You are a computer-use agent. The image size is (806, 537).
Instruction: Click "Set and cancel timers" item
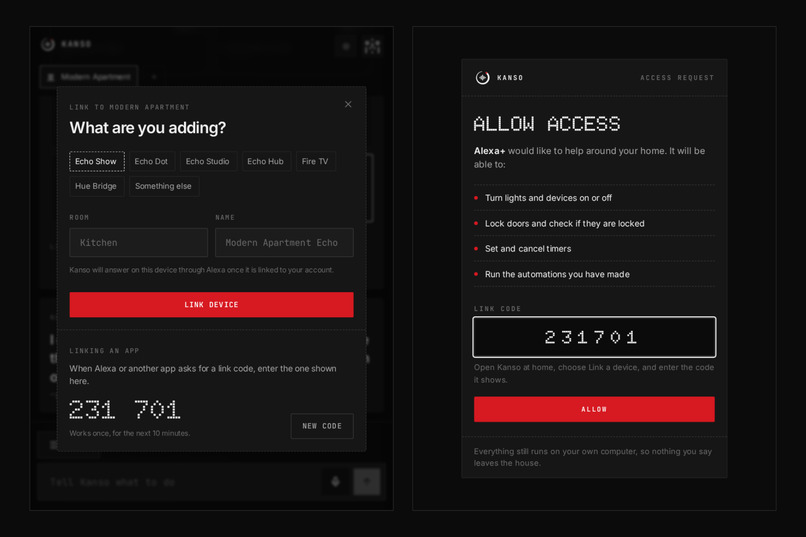pyautogui.click(x=528, y=249)
